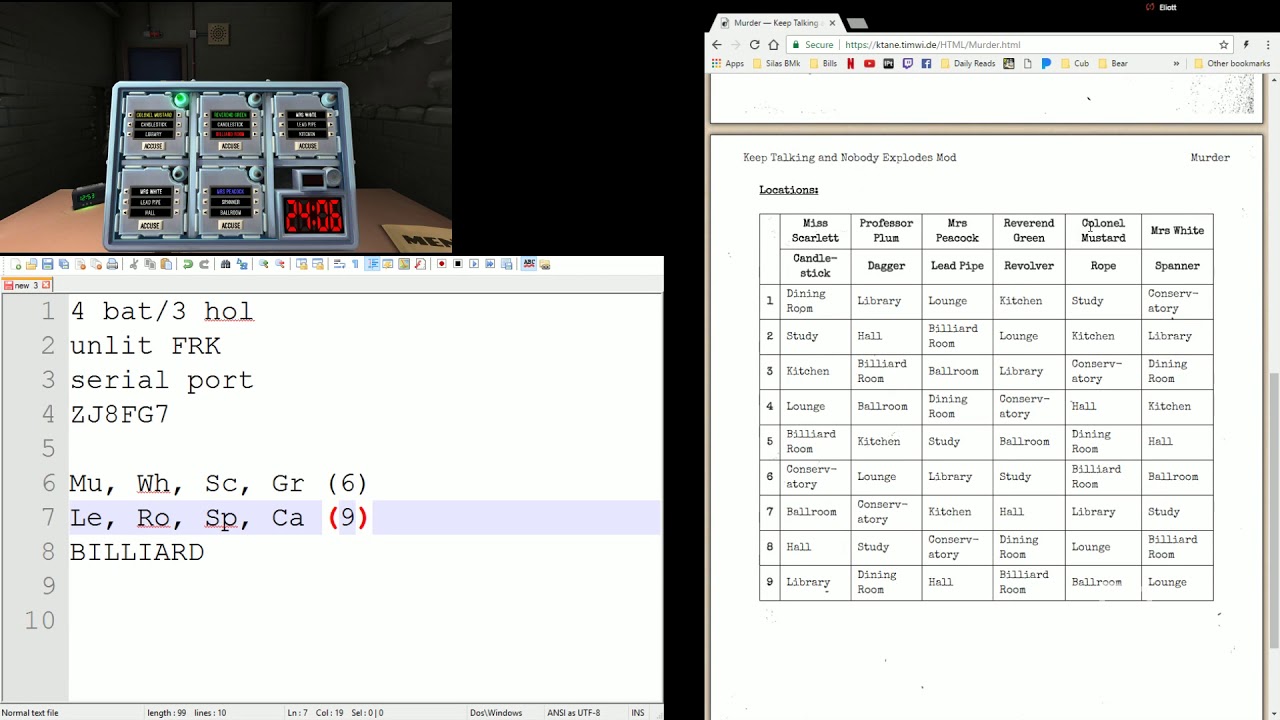Zoom out on the Notepad++ text
This screenshot has width=1280, height=720.
point(280,264)
